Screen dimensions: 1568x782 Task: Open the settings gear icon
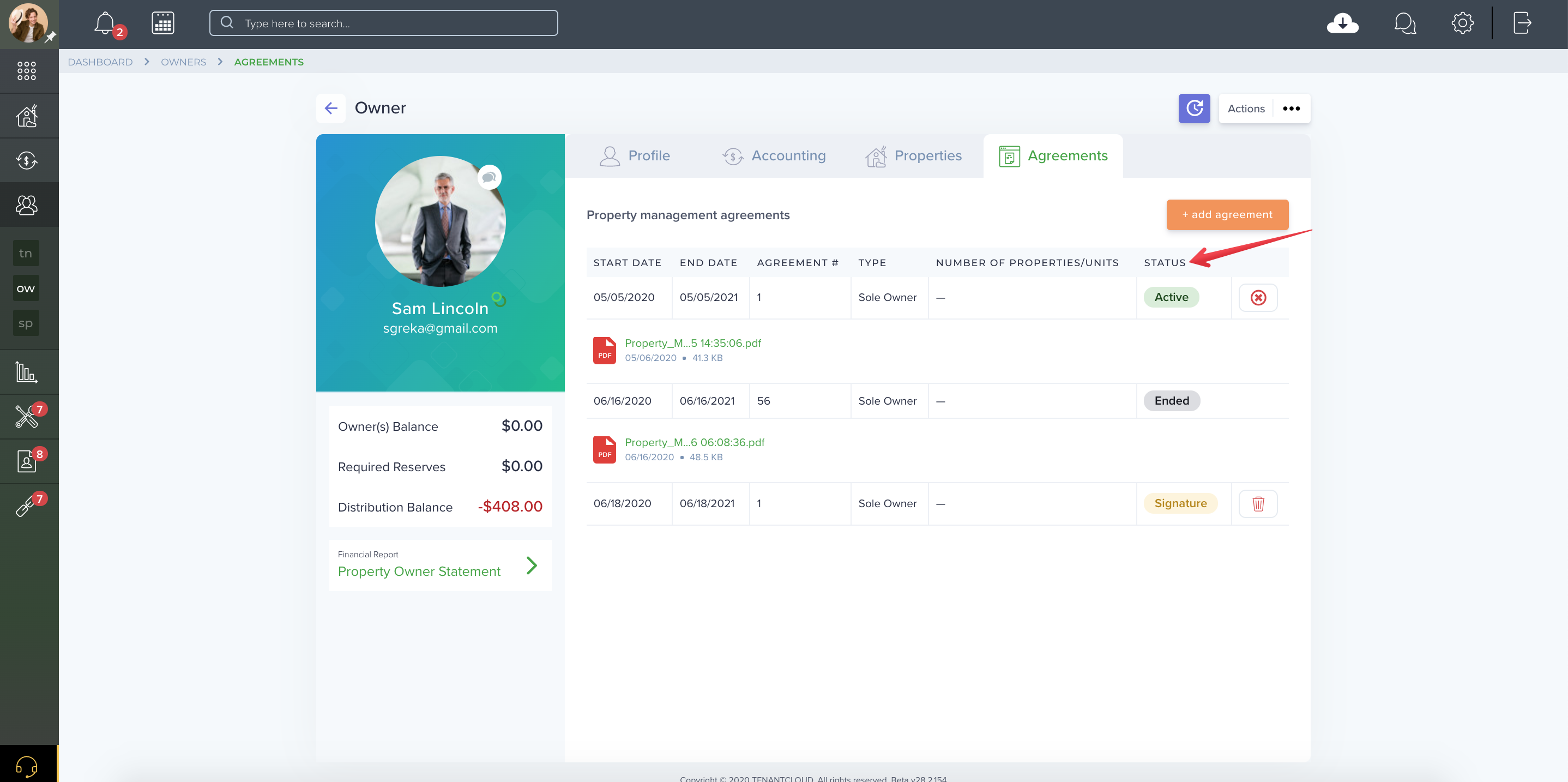click(x=1462, y=23)
